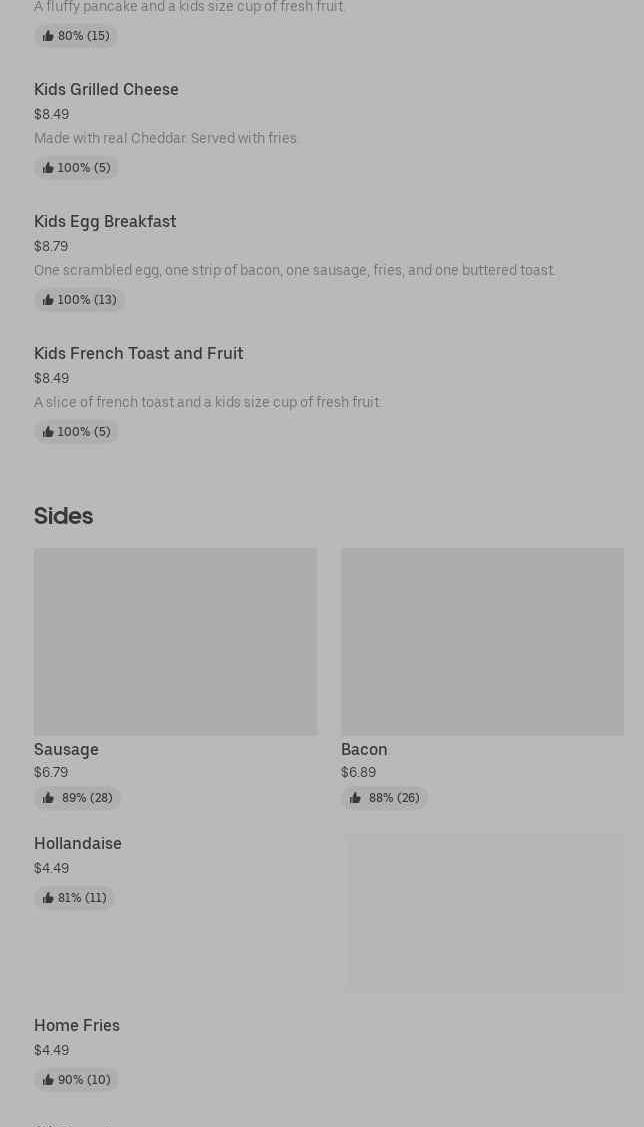Click the Hollandaise item image

click(x=485, y=913)
